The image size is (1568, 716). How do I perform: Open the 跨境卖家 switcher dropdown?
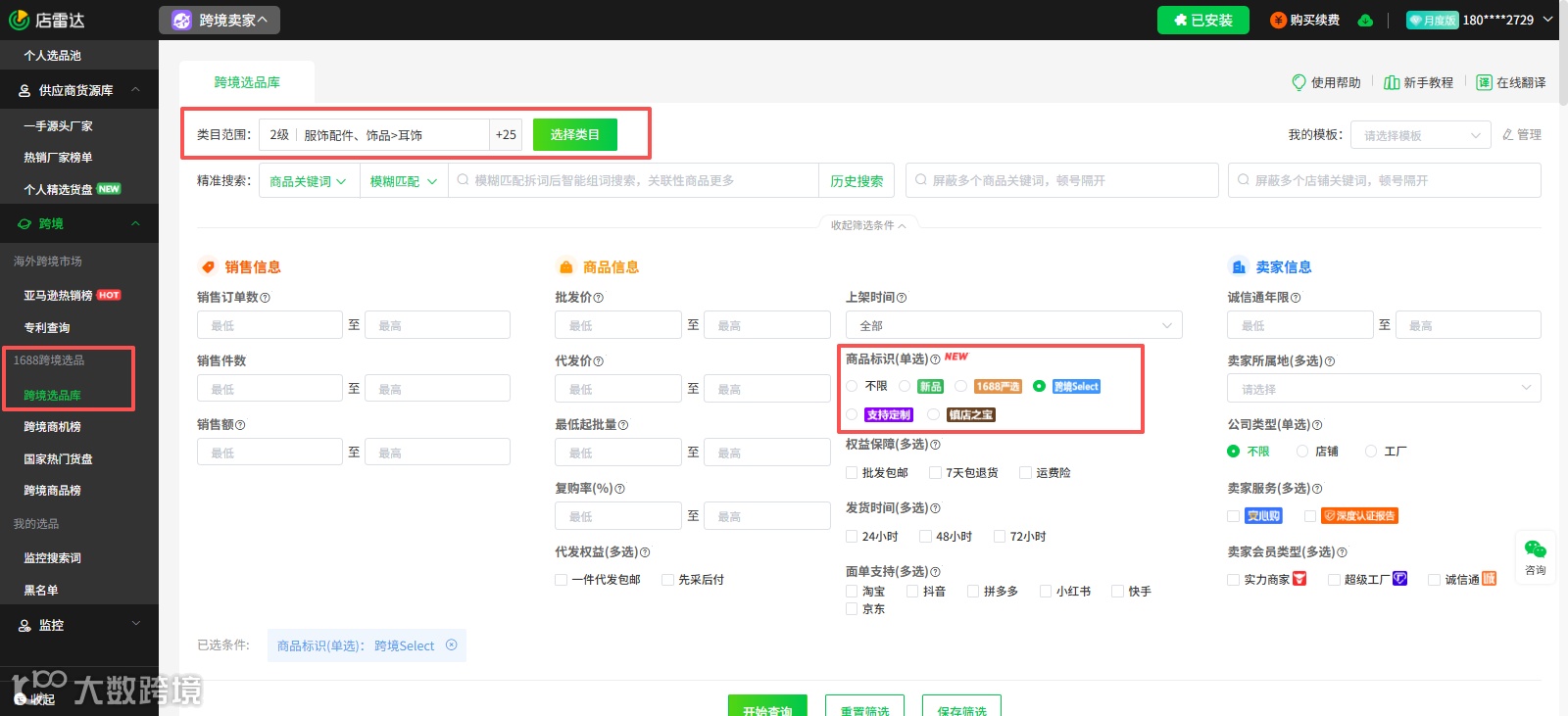[220, 20]
